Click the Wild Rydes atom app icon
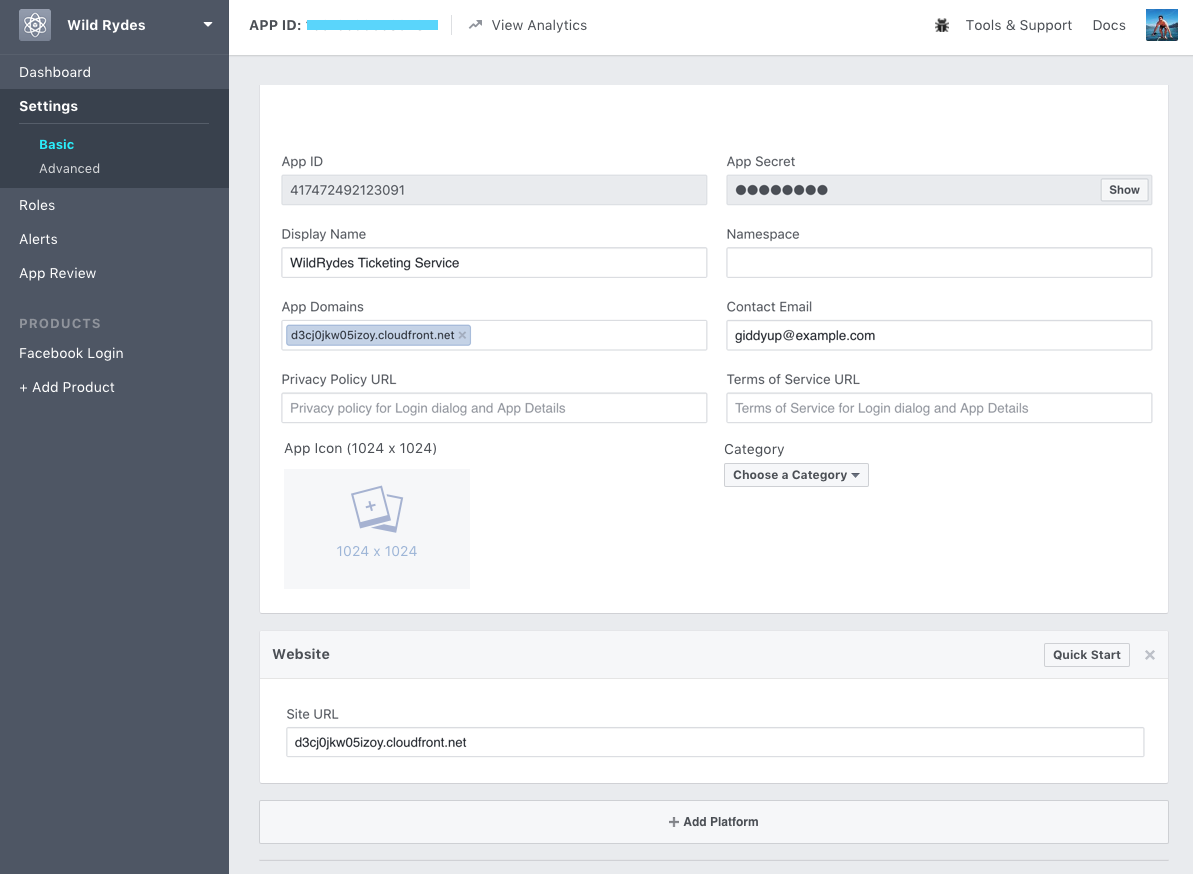 (35, 25)
